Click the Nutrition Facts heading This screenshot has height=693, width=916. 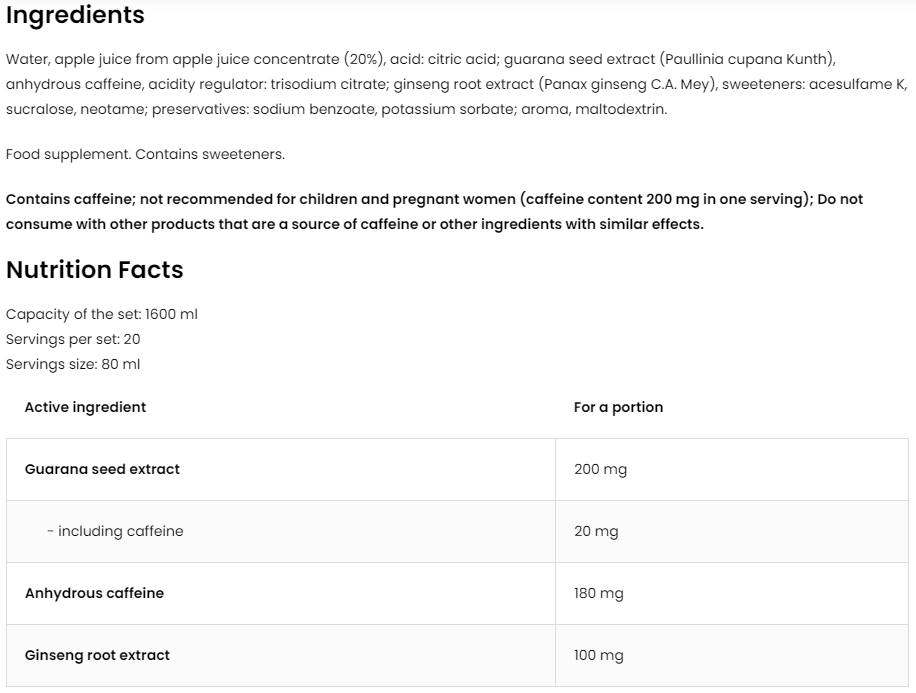coord(95,270)
